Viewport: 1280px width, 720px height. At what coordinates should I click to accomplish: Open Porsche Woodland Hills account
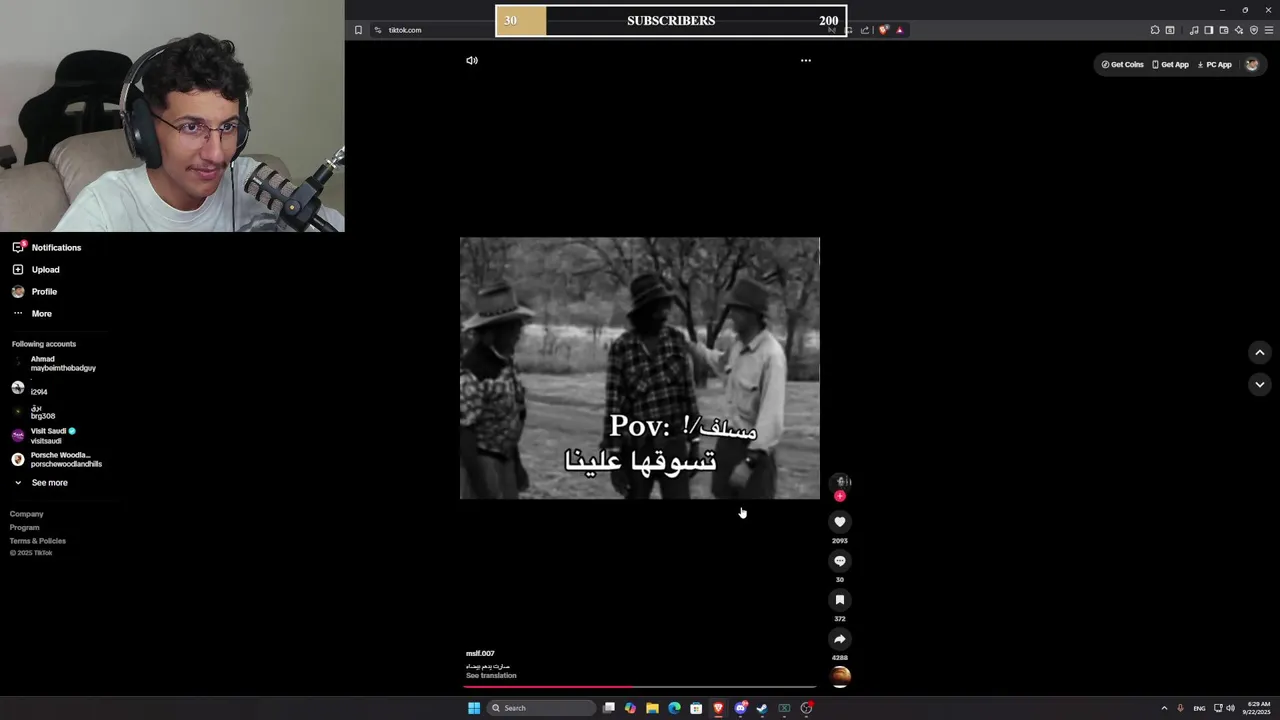[x=57, y=459]
